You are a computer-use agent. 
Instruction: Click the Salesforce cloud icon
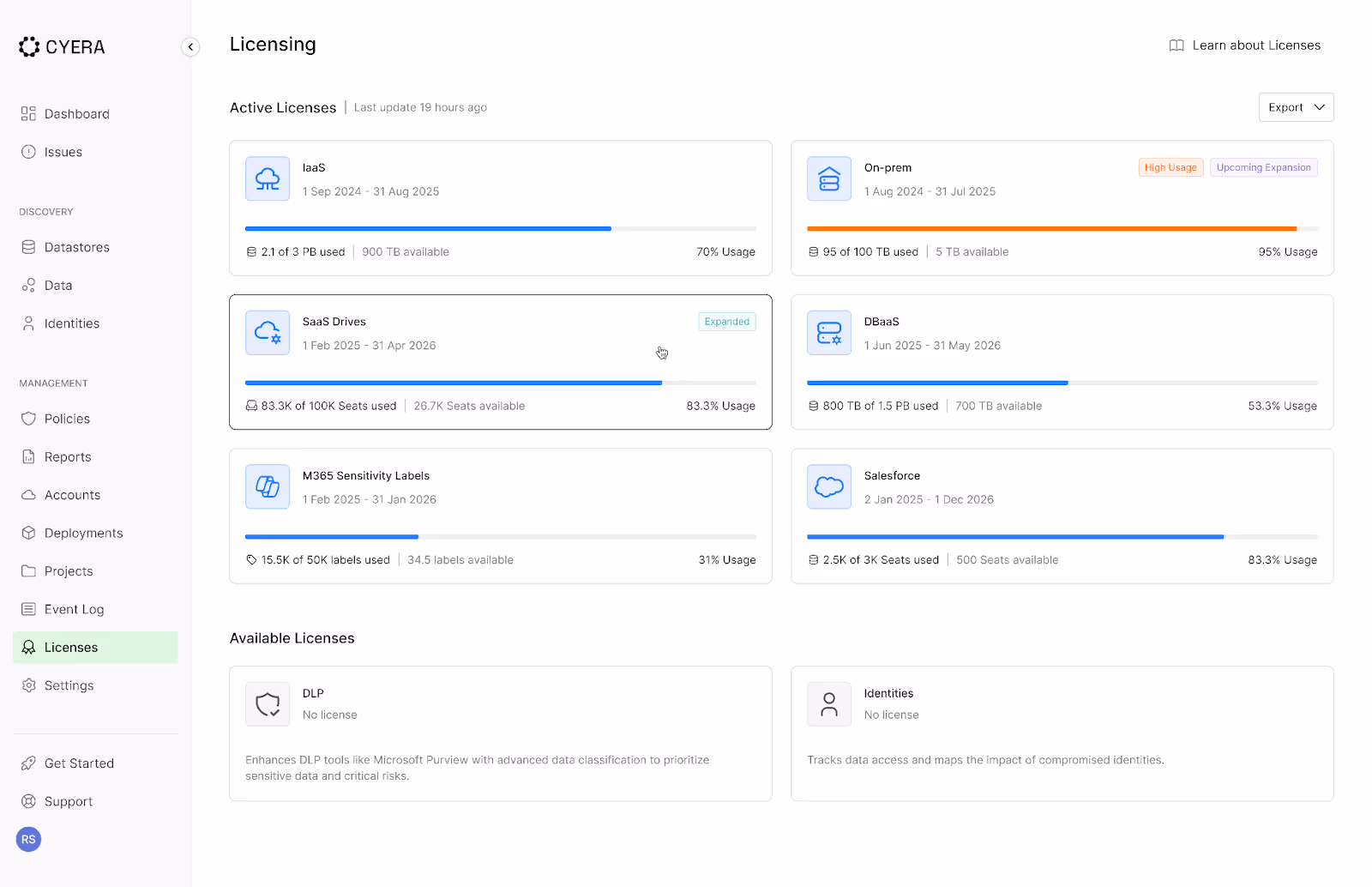pyautogui.click(x=829, y=486)
